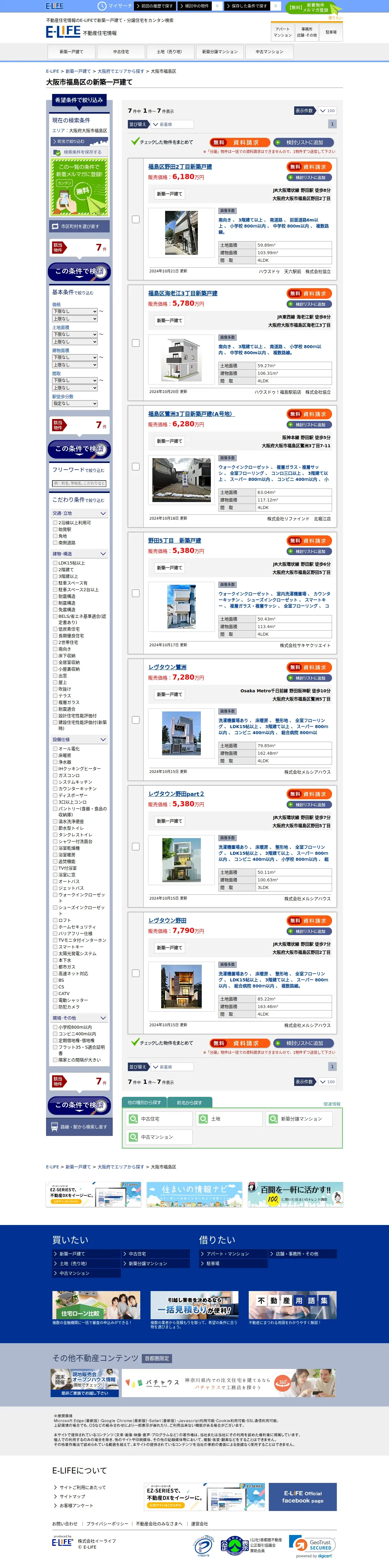
Task: Collapse the 設備仕様 filter section
Action: 80,740
